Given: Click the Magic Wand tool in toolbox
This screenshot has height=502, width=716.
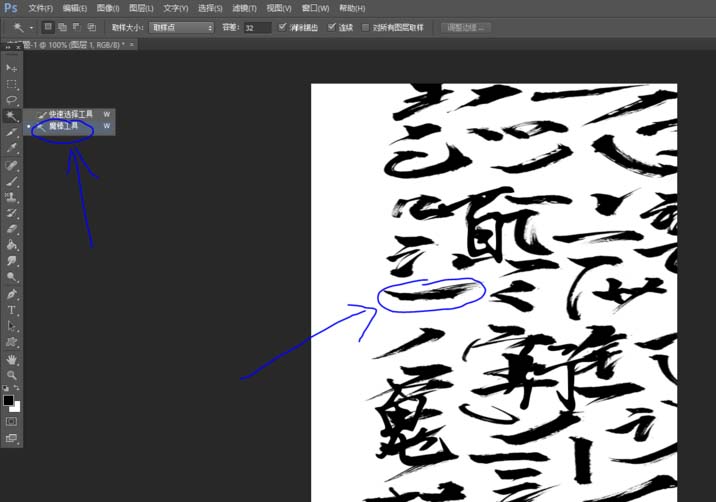Looking at the screenshot, I should tap(11, 116).
